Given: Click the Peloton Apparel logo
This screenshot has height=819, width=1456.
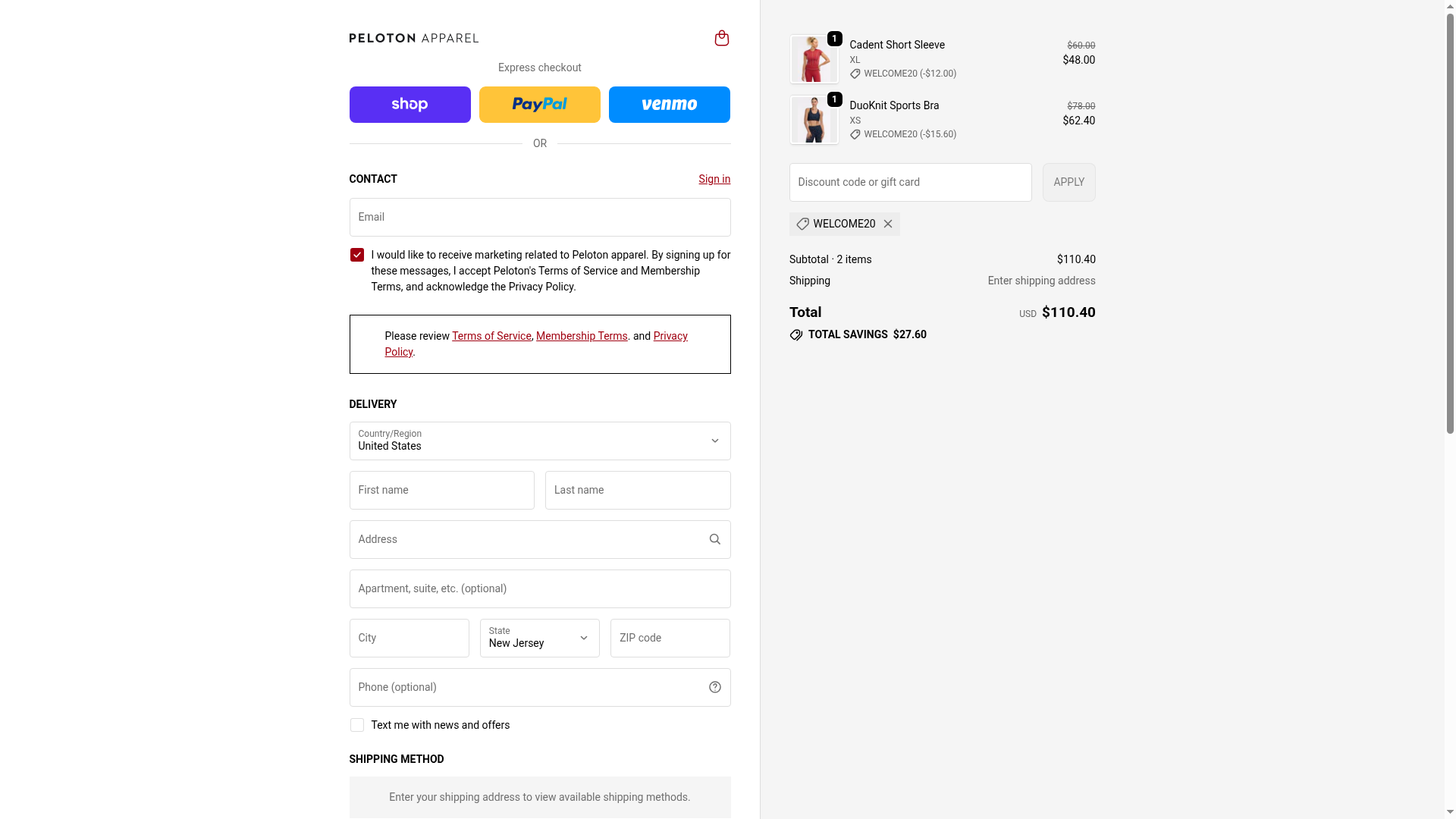Looking at the screenshot, I should pyautogui.click(x=413, y=38).
